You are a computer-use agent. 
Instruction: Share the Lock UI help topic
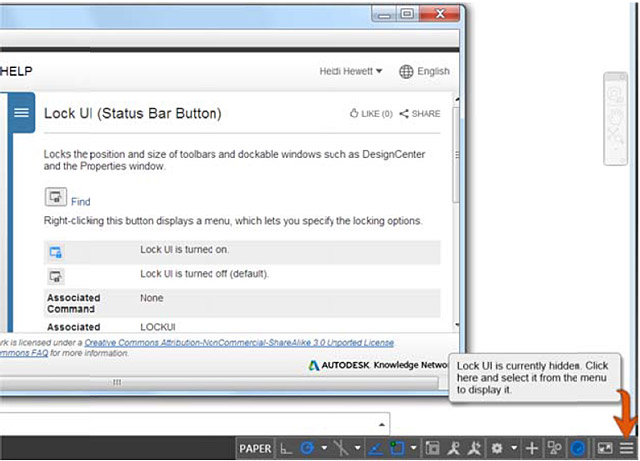pos(420,114)
